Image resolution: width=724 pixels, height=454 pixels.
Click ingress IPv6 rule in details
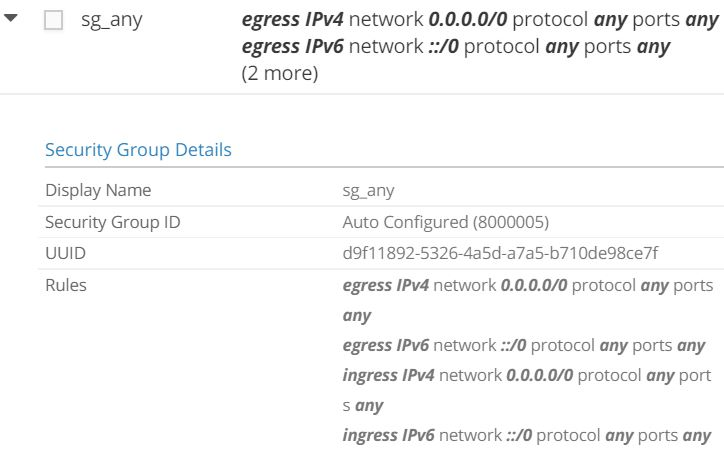[527, 436]
